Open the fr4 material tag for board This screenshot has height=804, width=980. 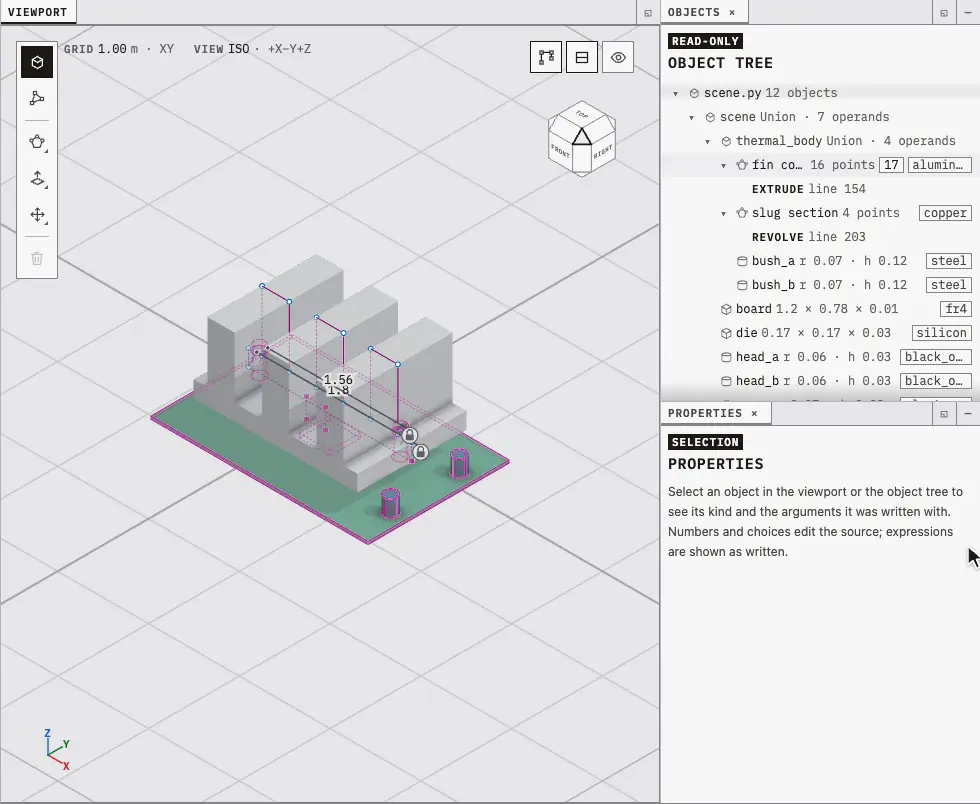956,309
